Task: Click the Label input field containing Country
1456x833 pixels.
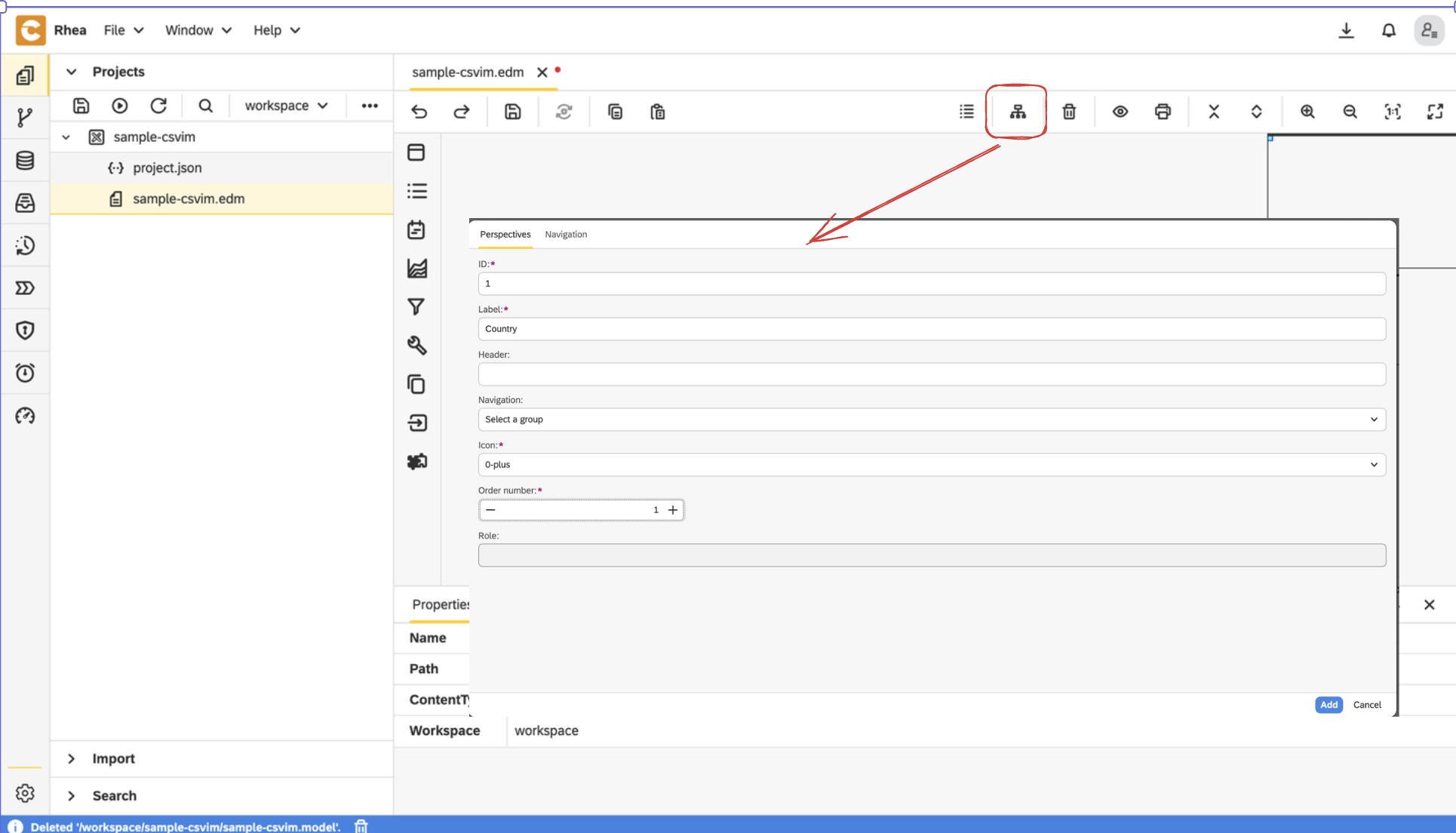Action: pyautogui.click(x=932, y=329)
